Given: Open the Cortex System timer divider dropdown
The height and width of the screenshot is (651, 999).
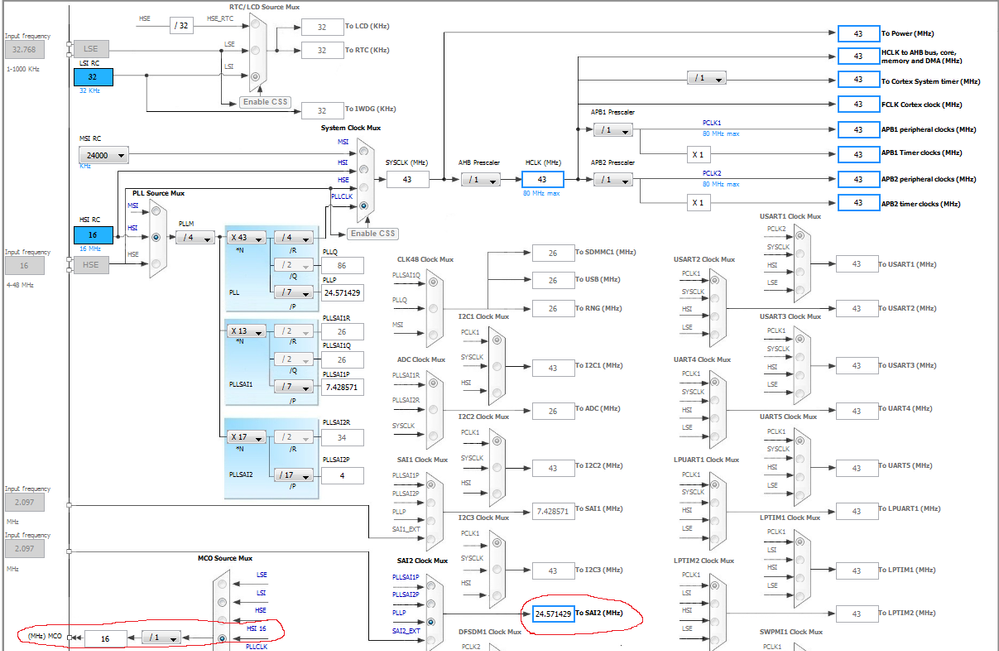Looking at the screenshot, I should 707,78.
